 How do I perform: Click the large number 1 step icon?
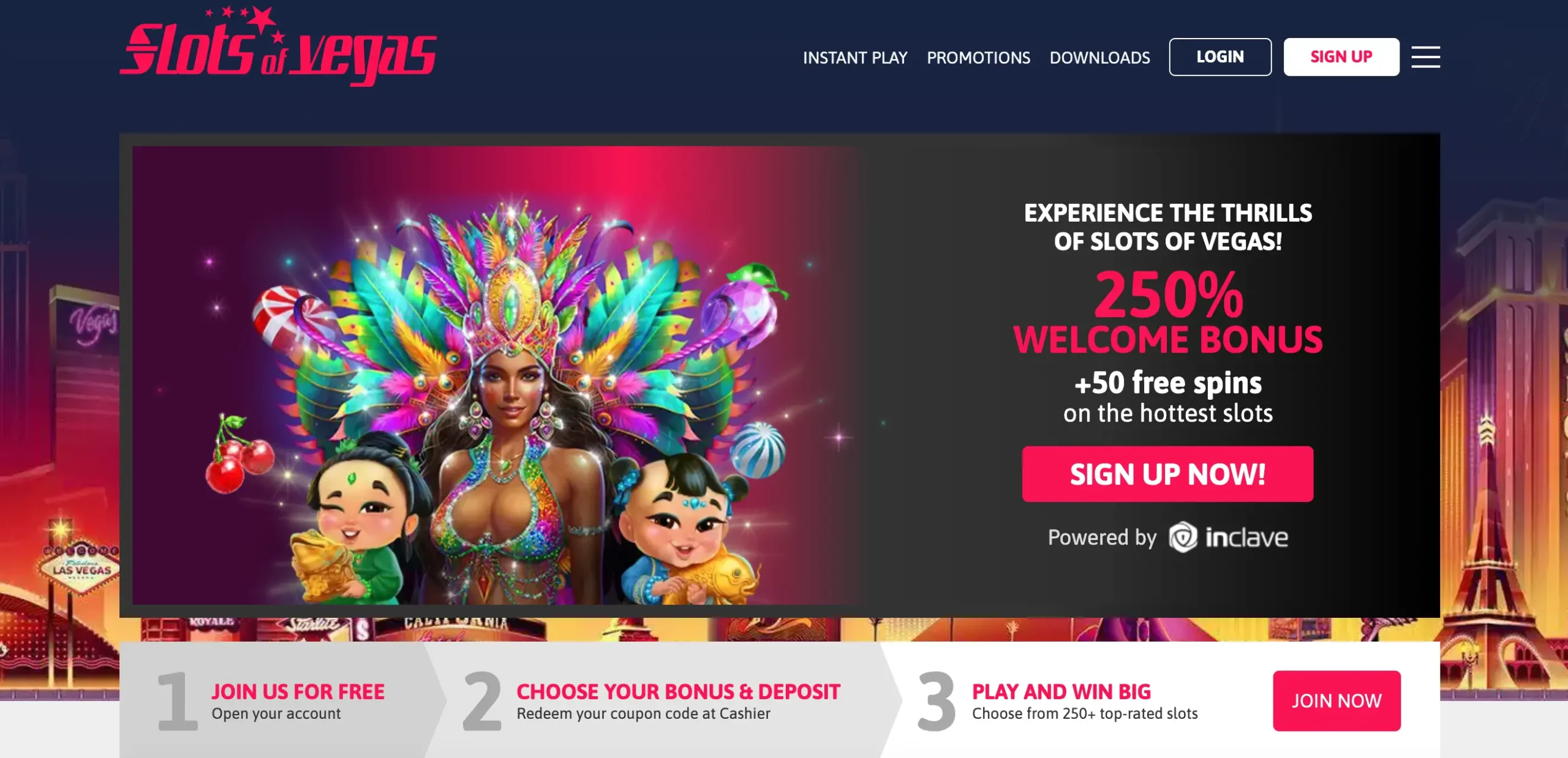pyautogui.click(x=178, y=701)
